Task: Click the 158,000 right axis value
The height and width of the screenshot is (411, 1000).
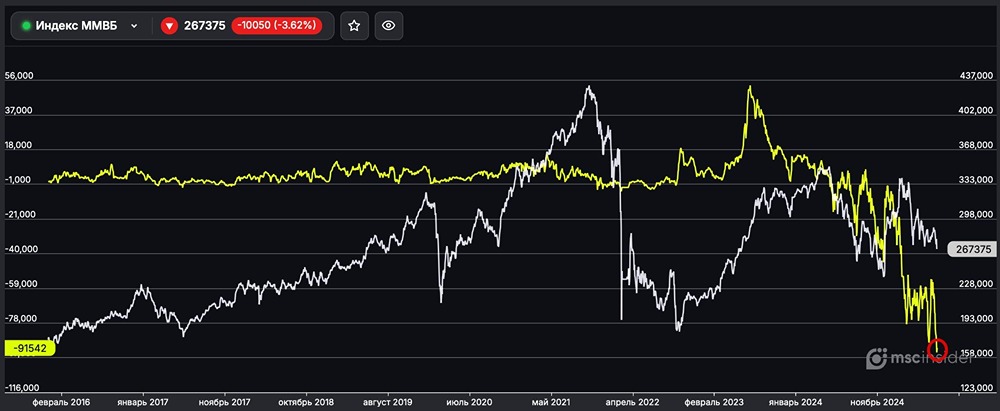Action: tap(977, 353)
